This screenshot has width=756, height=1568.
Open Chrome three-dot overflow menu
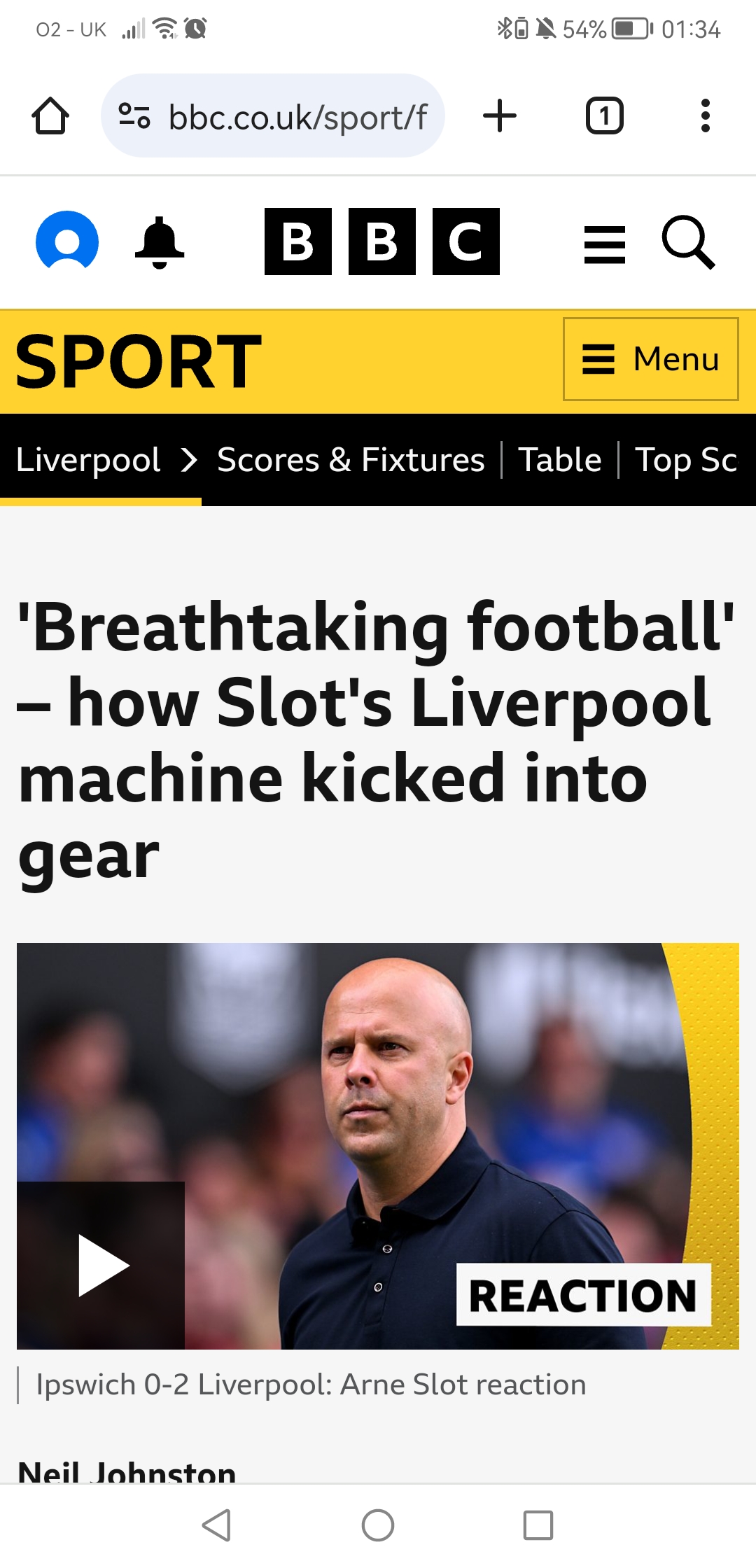pyautogui.click(x=705, y=116)
